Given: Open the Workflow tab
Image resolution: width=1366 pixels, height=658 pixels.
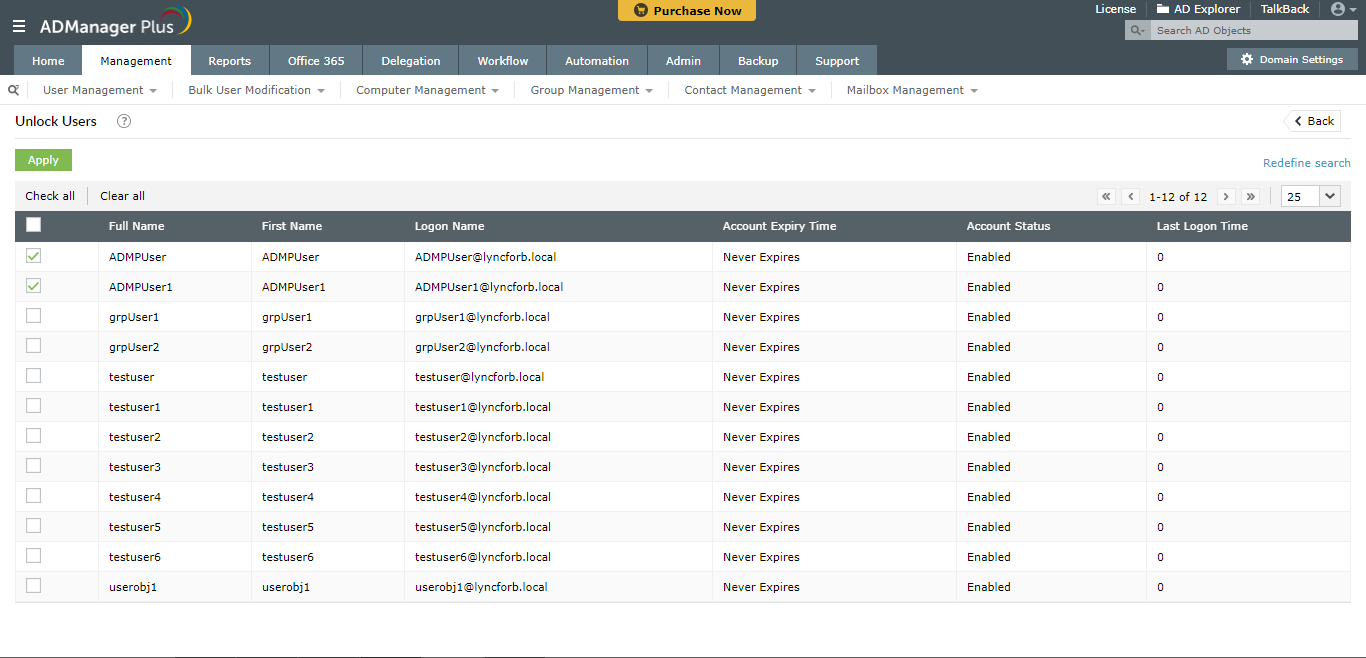Looking at the screenshot, I should pyautogui.click(x=503, y=61).
